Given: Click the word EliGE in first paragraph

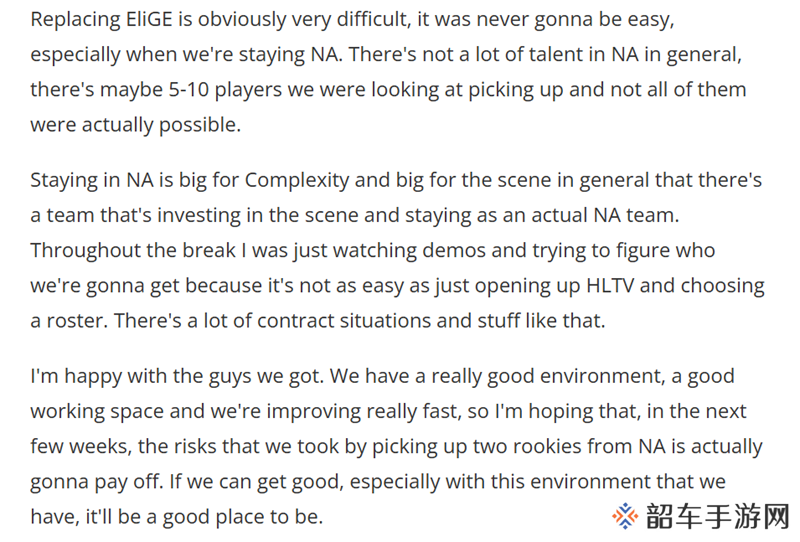Looking at the screenshot, I should coord(149,19).
